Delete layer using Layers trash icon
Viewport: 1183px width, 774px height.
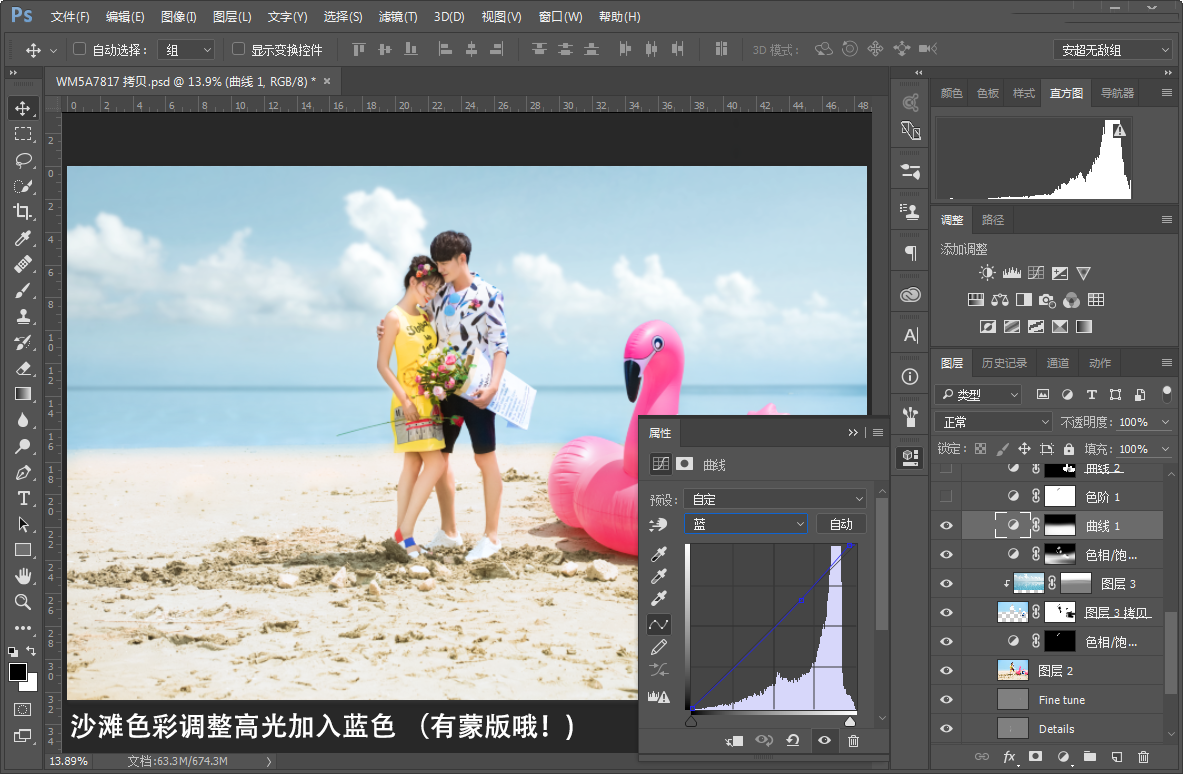1144,757
